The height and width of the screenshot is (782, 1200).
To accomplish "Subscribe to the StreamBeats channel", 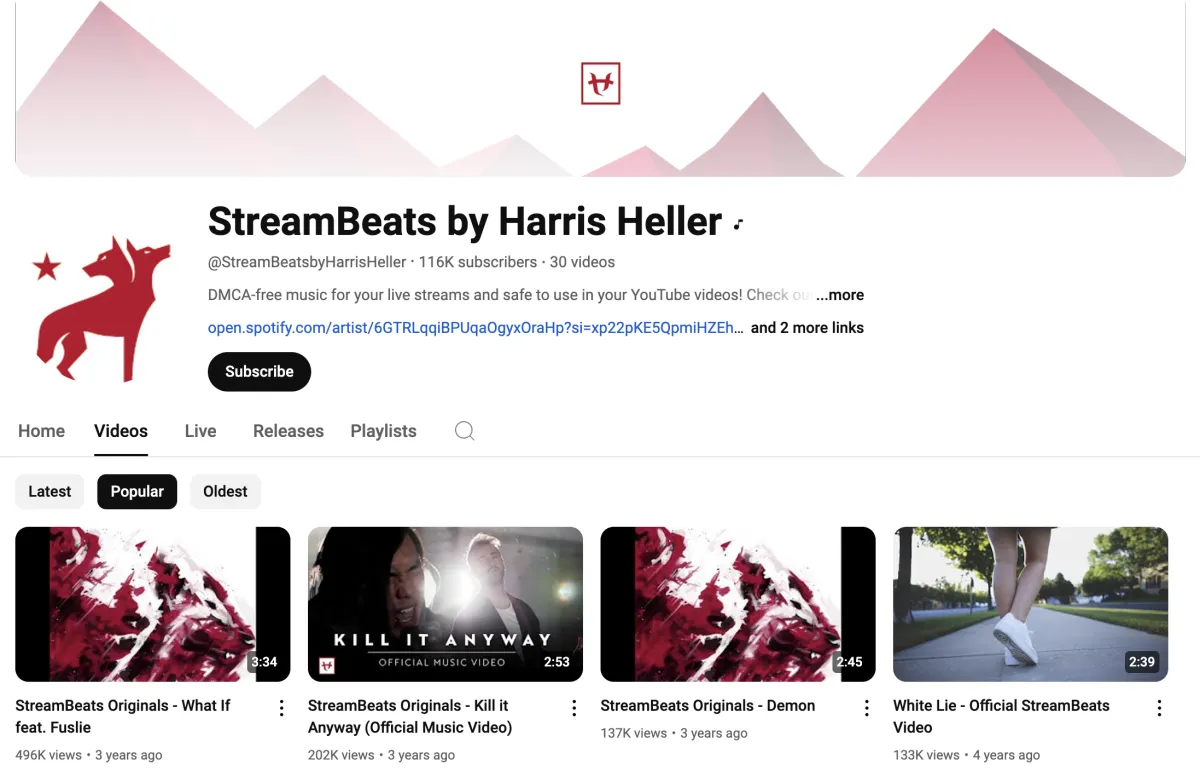I will click(x=259, y=371).
